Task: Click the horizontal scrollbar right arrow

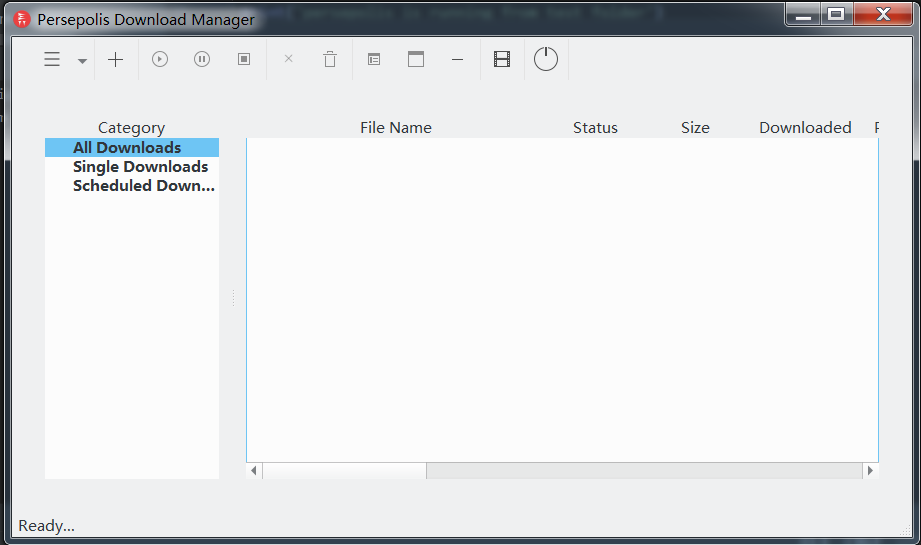Action: point(870,471)
